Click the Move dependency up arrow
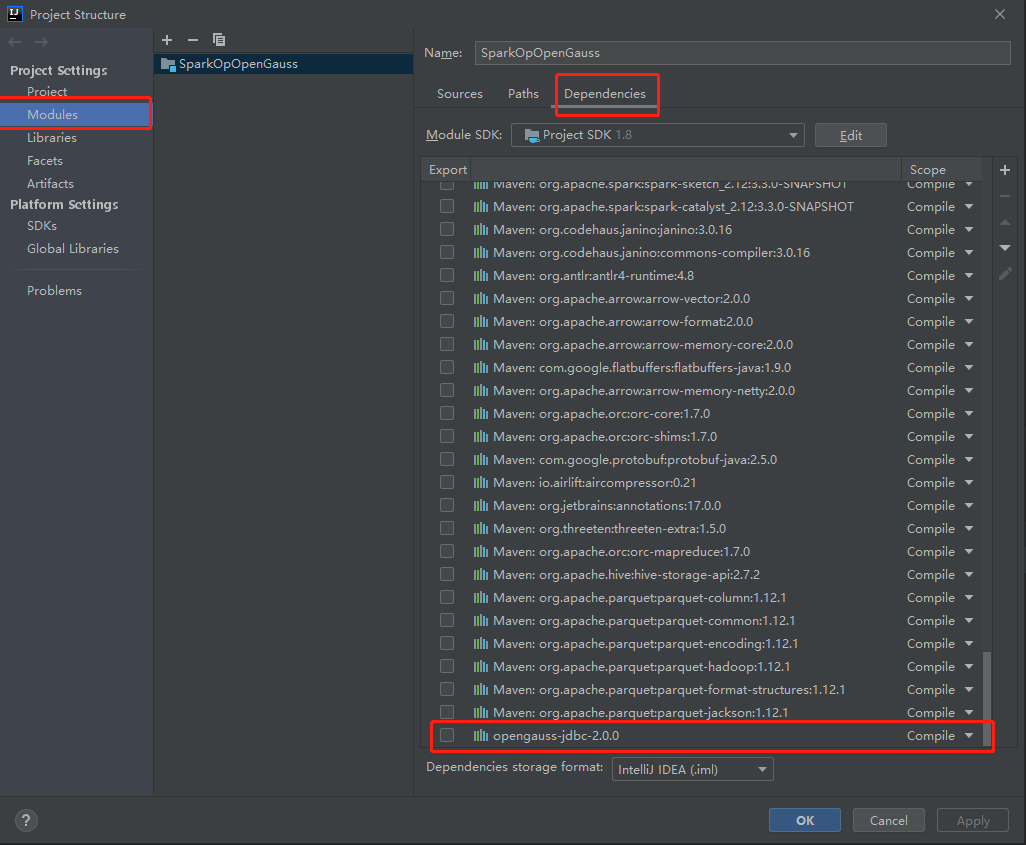The width and height of the screenshot is (1026, 845). click(x=1005, y=223)
